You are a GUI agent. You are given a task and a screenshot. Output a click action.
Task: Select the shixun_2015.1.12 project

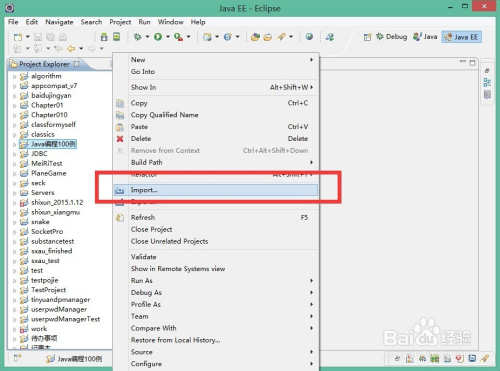tap(57, 203)
